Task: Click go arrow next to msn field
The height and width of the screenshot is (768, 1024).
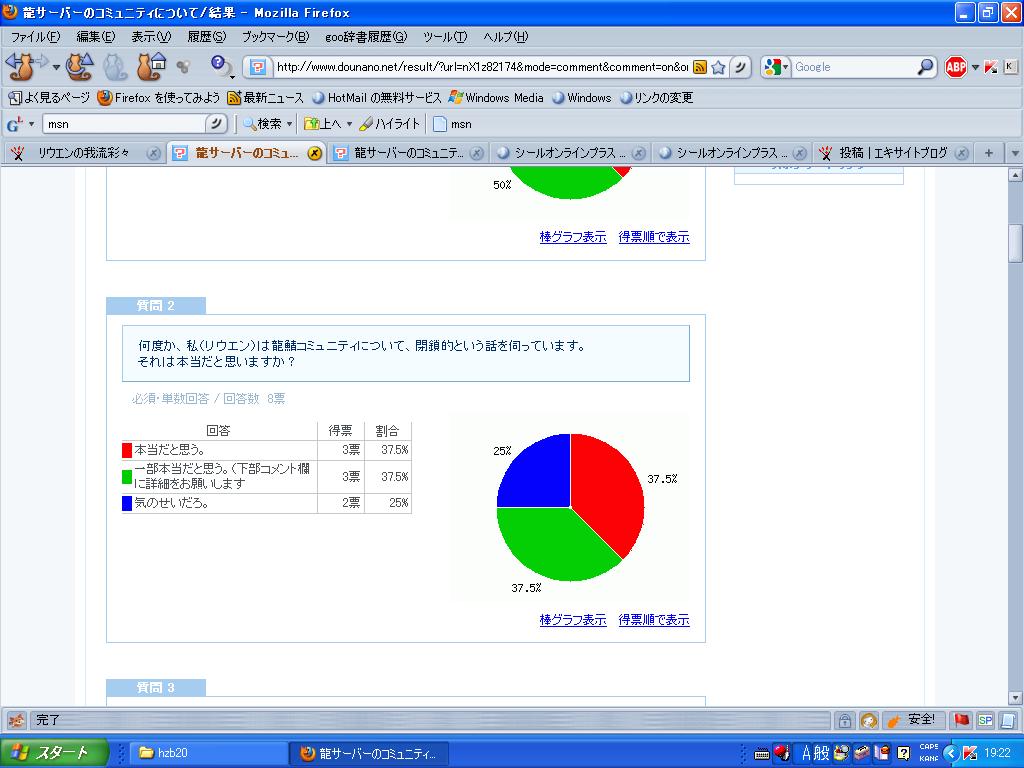Action: point(216,123)
